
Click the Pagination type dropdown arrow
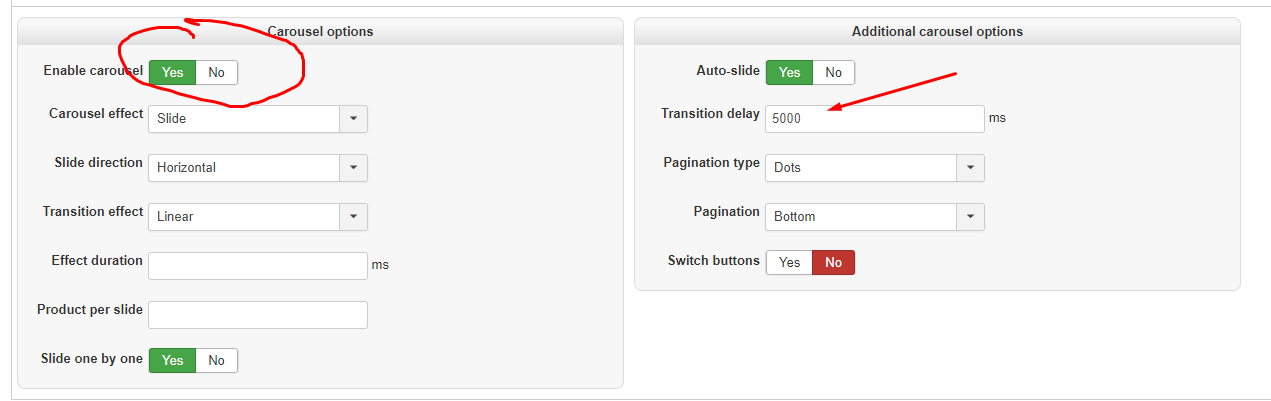pos(971,167)
